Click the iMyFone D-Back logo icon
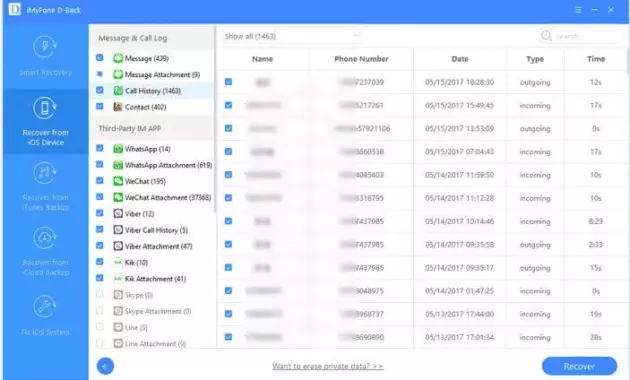This screenshot has width=630, height=380. [x=14, y=9]
